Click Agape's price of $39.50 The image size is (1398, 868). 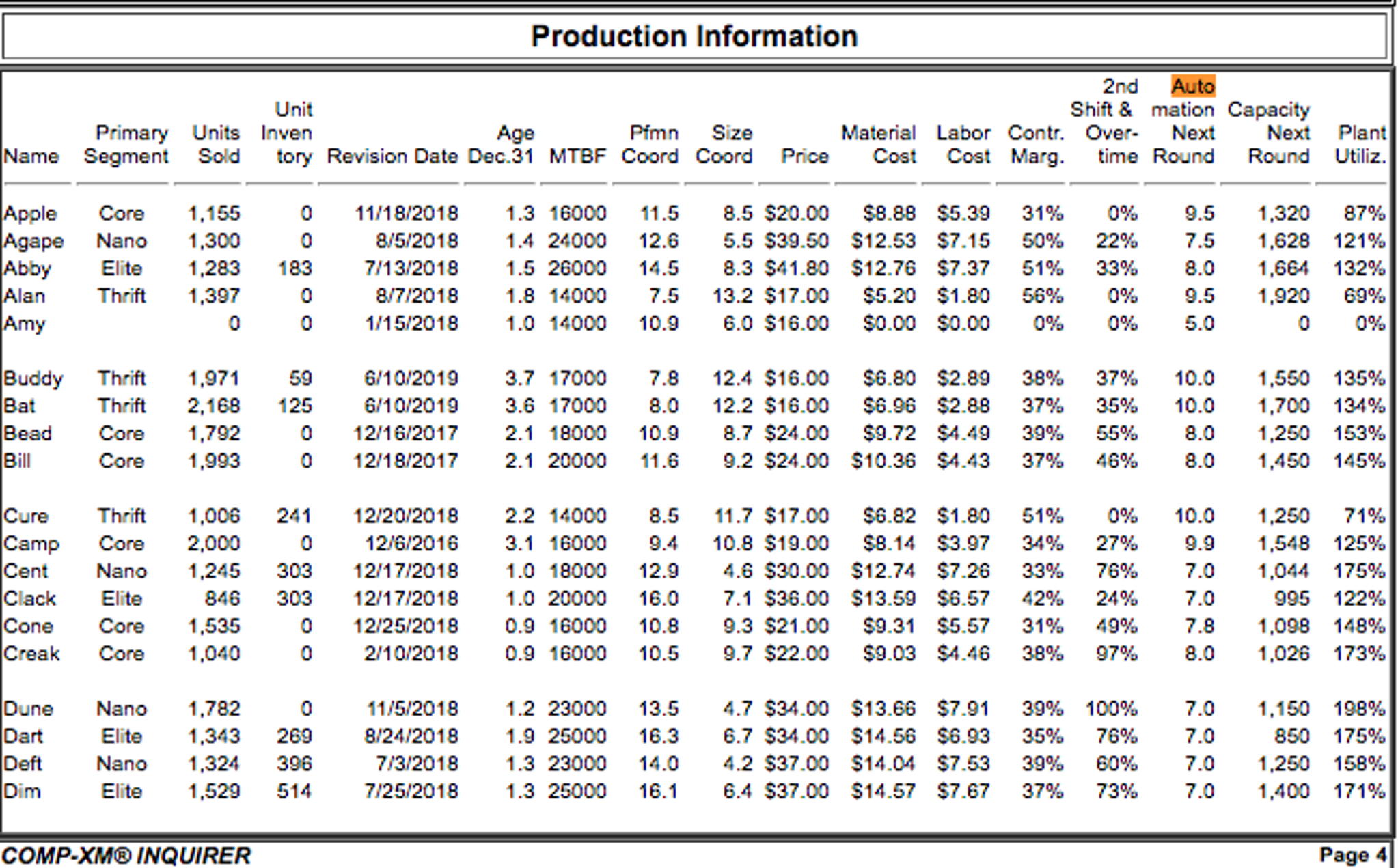[796, 241]
